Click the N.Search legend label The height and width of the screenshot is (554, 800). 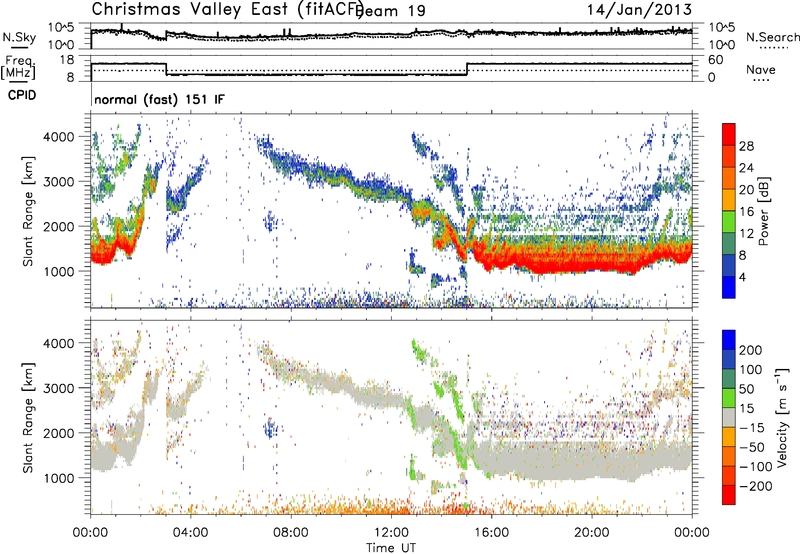(x=772, y=37)
